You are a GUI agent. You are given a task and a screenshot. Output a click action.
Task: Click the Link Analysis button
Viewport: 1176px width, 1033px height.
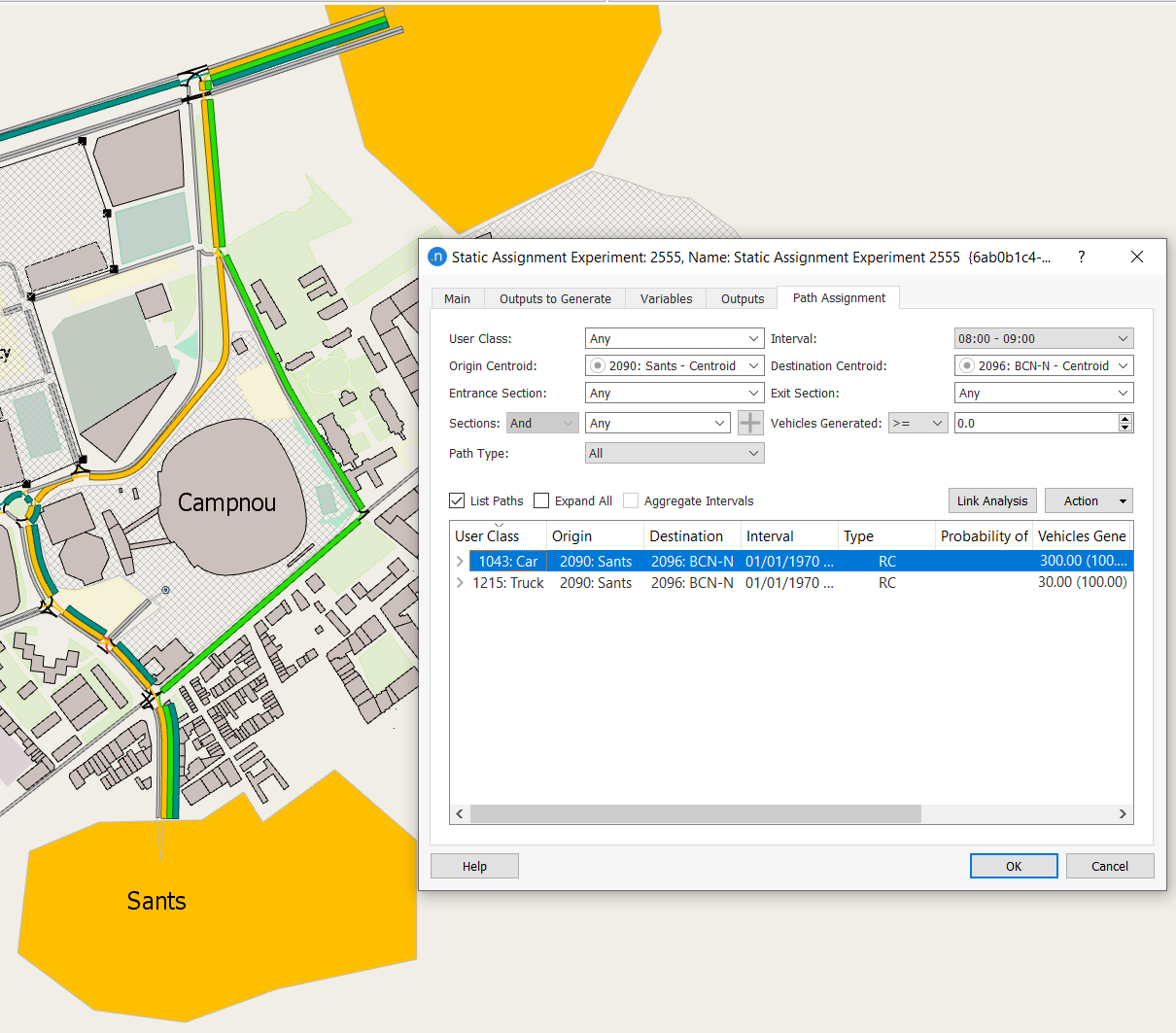[991, 500]
